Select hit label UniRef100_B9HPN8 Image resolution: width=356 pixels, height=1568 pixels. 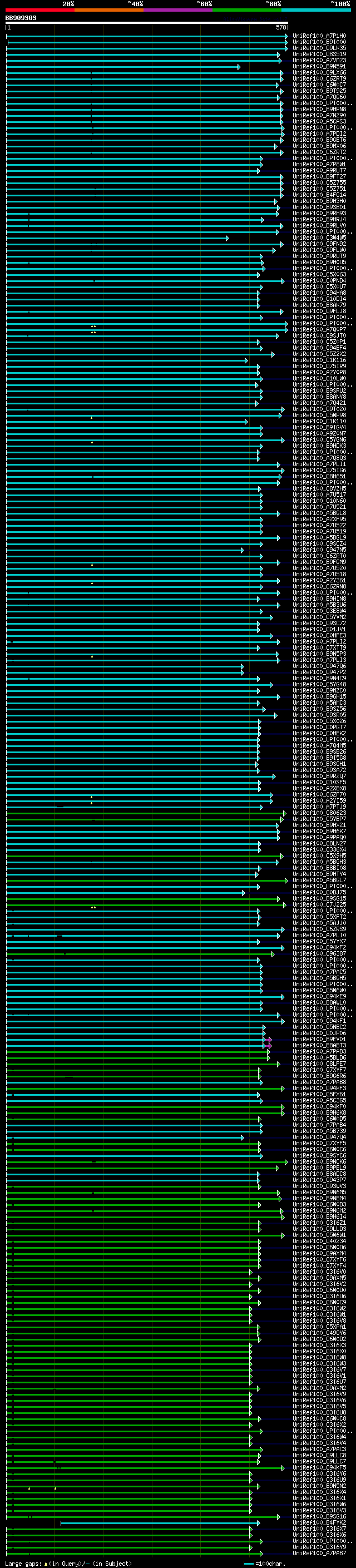click(319, 110)
